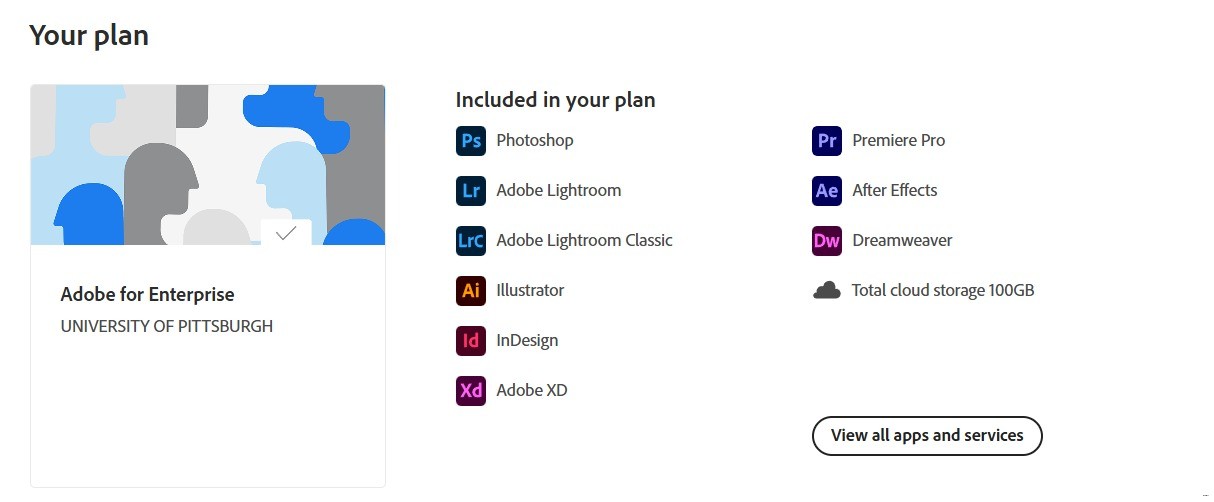Click the Dreamweaver Dw icon

[827, 241]
